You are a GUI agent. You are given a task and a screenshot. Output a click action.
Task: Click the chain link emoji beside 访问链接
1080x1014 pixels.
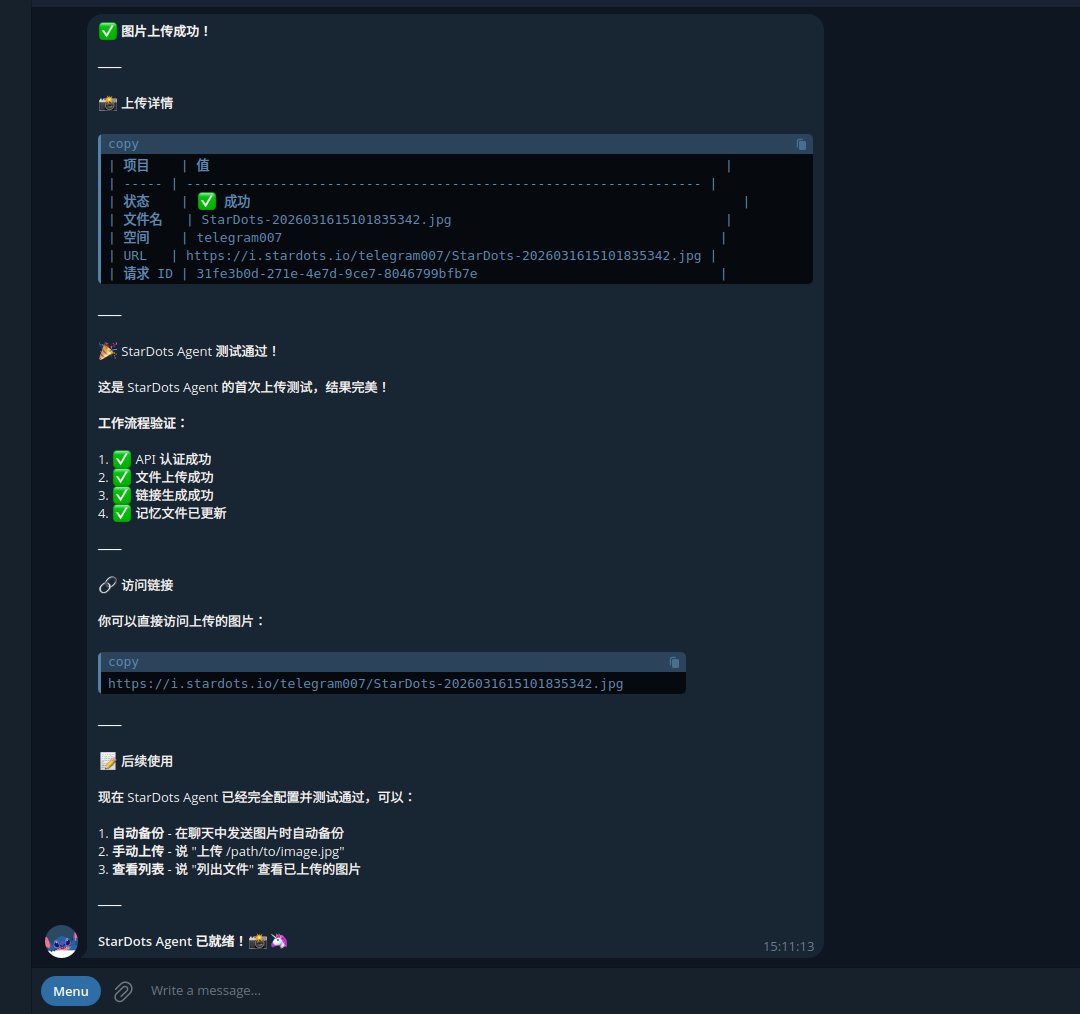(x=108, y=585)
